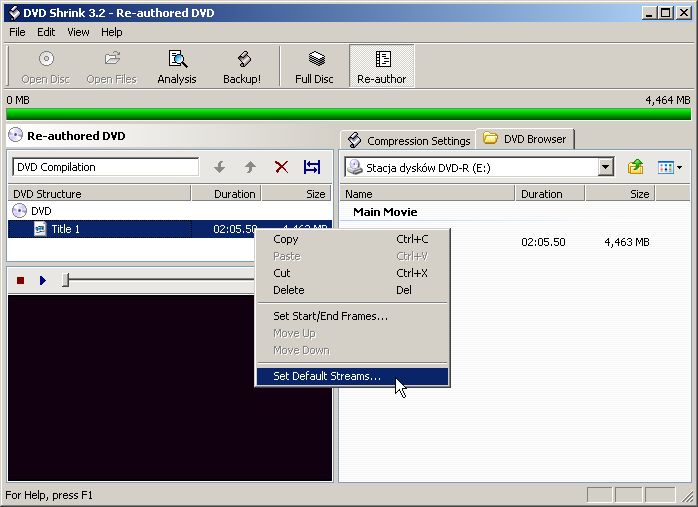The height and width of the screenshot is (507, 698).
Task: Click the move up arrow icon
Action: pyautogui.click(x=250, y=167)
